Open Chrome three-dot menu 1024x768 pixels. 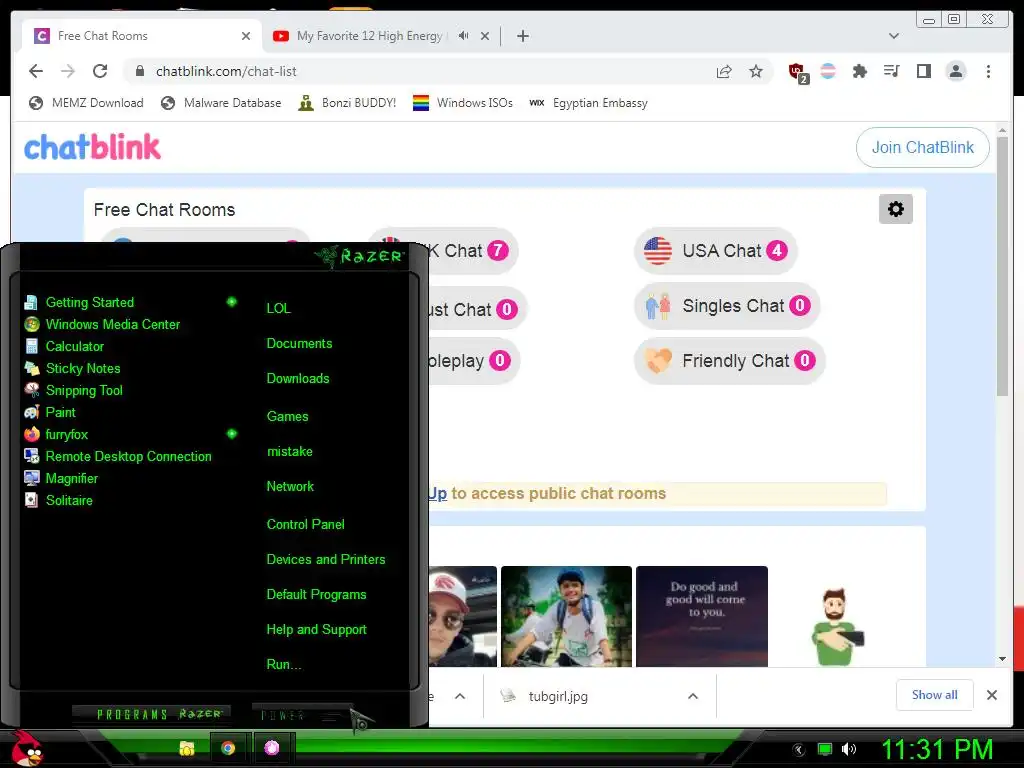[988, 71]
